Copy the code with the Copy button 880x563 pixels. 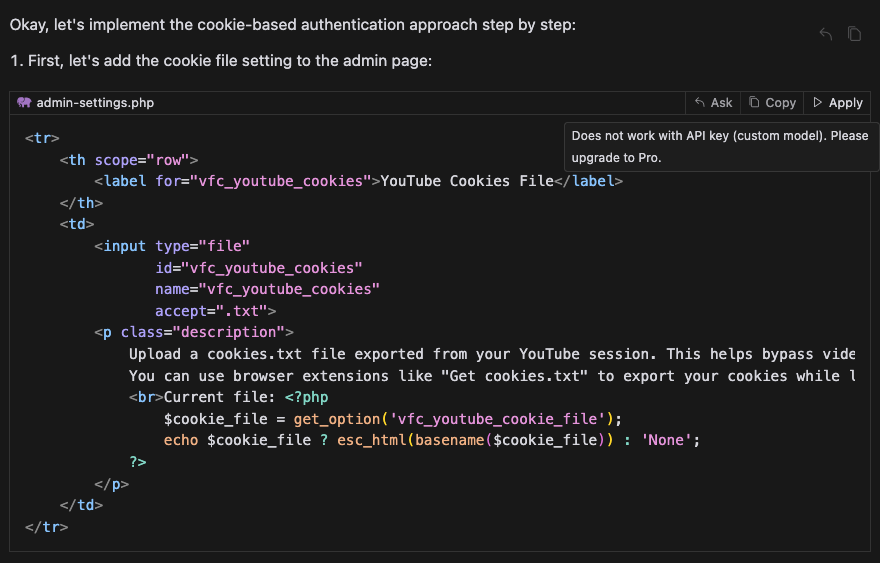point(772,103)
